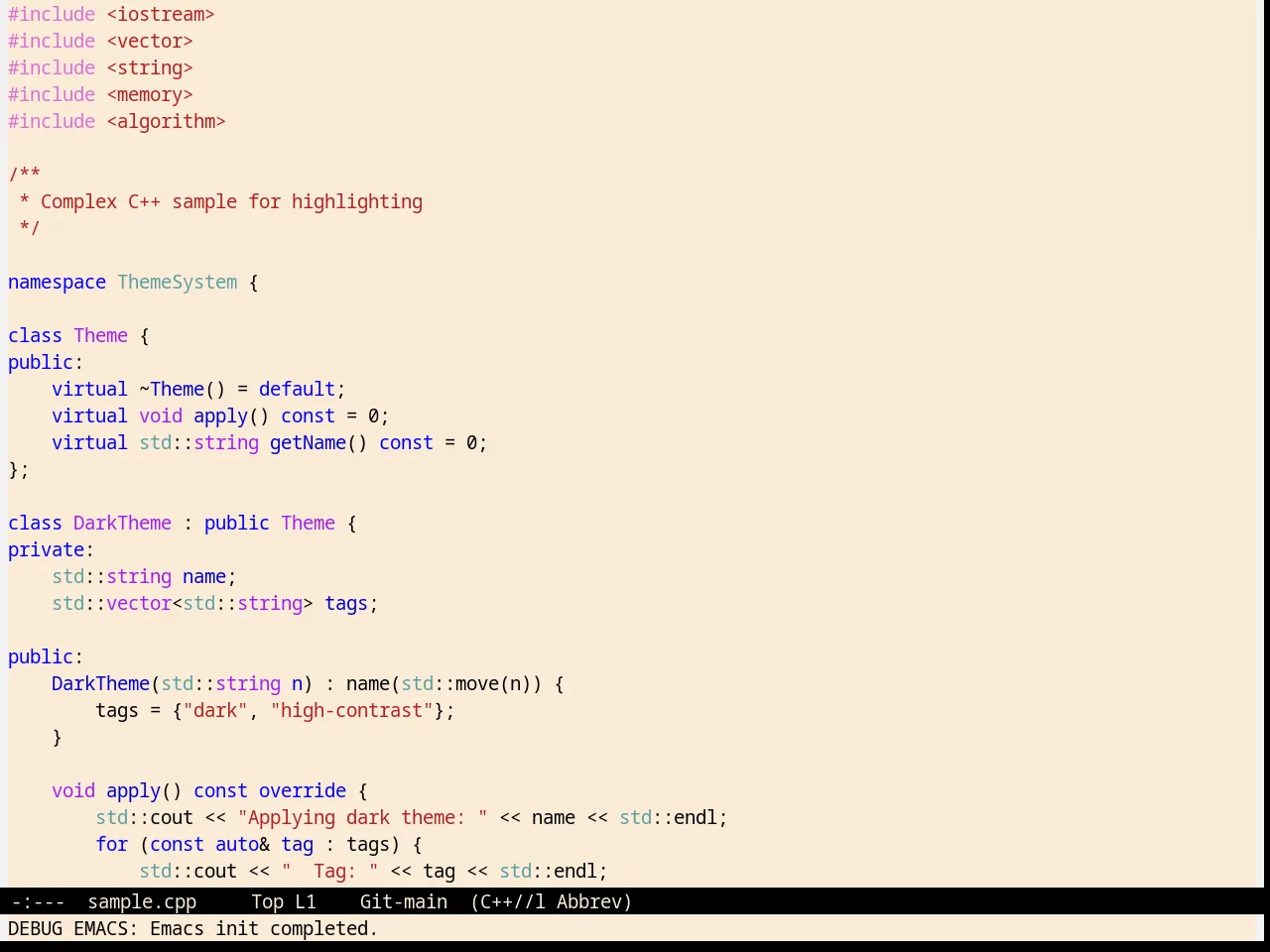Viewport: 1270px width, 952px height.
Task: Click the 'for' keyword in the loop
Action: 112,844
